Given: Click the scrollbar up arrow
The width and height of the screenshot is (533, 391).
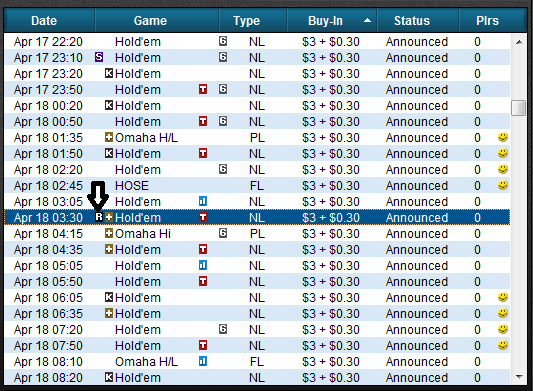Looking at the screenshot, I should pyautogui.click(x=519, y=42).
